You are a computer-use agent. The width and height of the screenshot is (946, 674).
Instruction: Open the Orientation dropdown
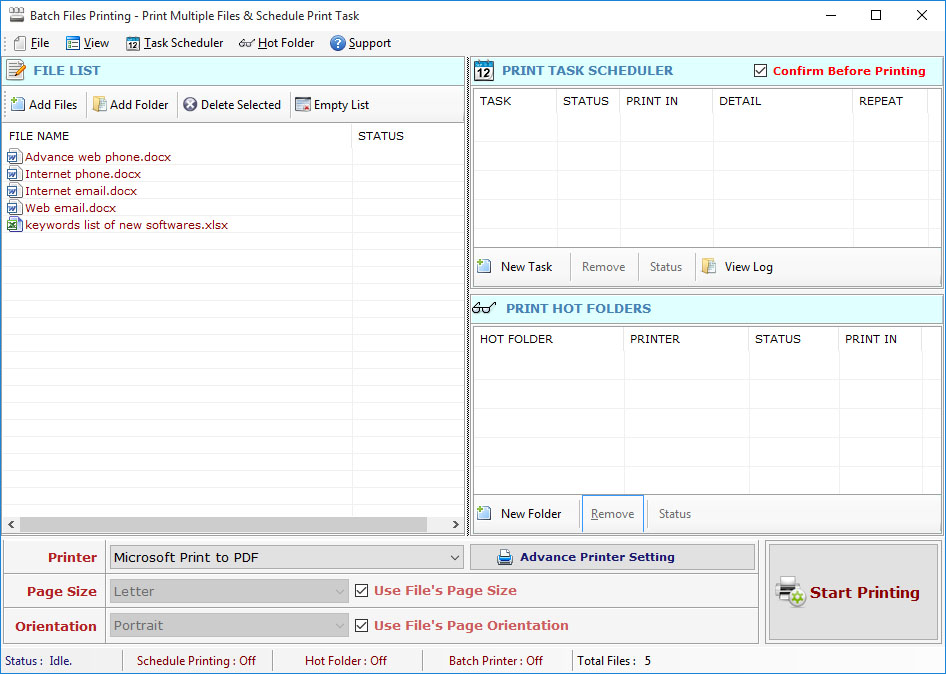339,626
